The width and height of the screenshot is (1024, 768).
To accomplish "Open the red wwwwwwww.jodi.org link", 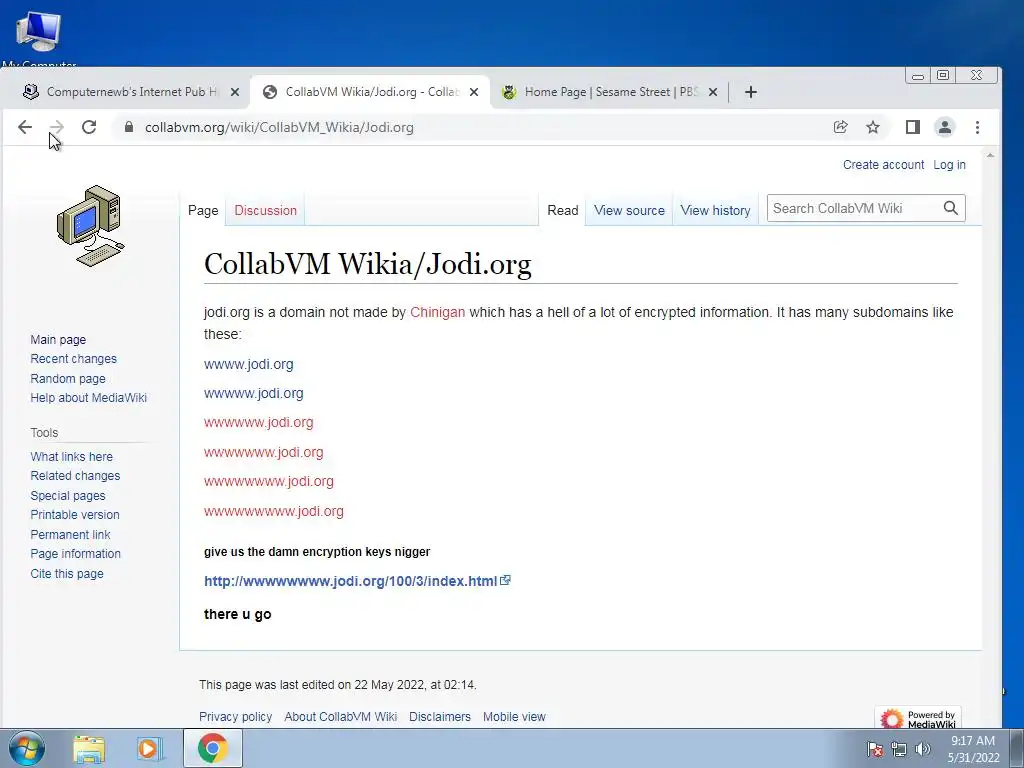I will tap(268, 481).
